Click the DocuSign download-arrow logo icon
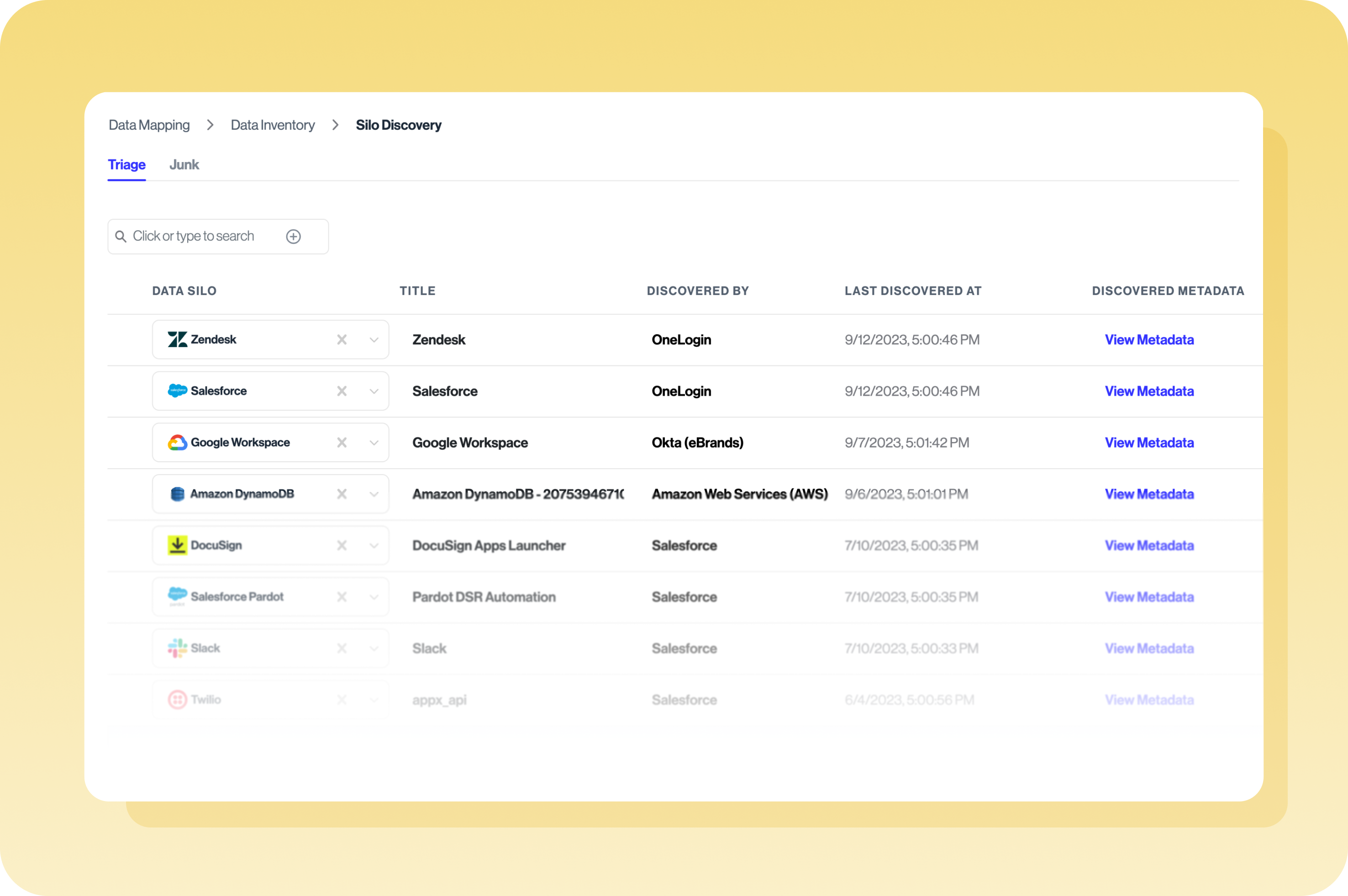This screenshot has height=896, width=1348. click(x=177, y=545)
